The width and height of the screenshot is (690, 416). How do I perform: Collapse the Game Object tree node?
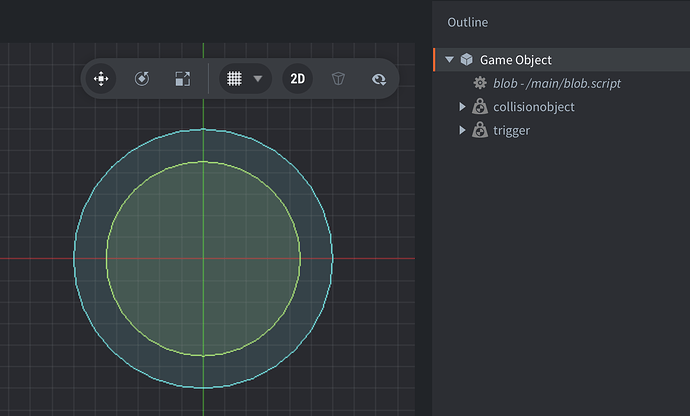click(x=450, y=60)
